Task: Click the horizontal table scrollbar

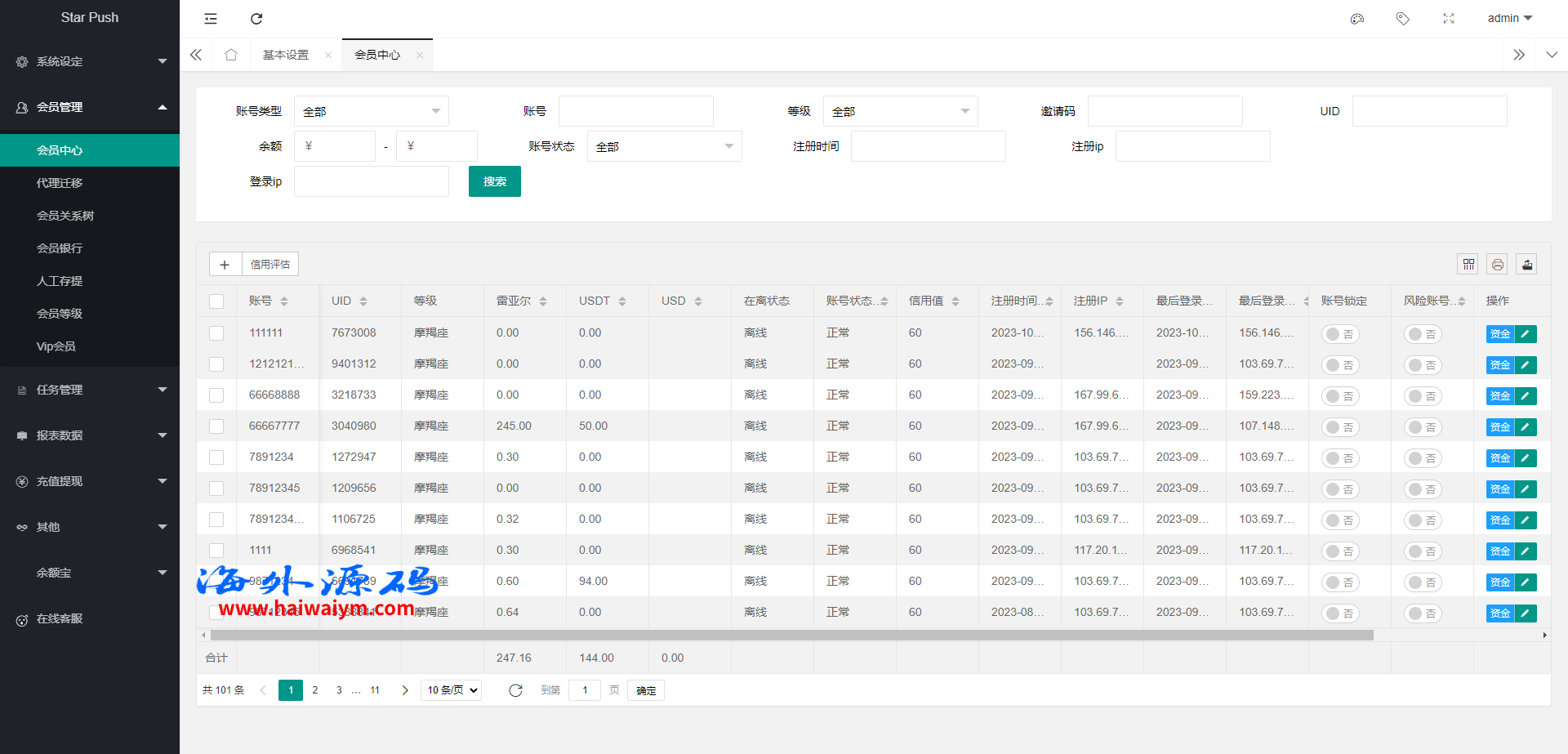Action: pos(791,635)
